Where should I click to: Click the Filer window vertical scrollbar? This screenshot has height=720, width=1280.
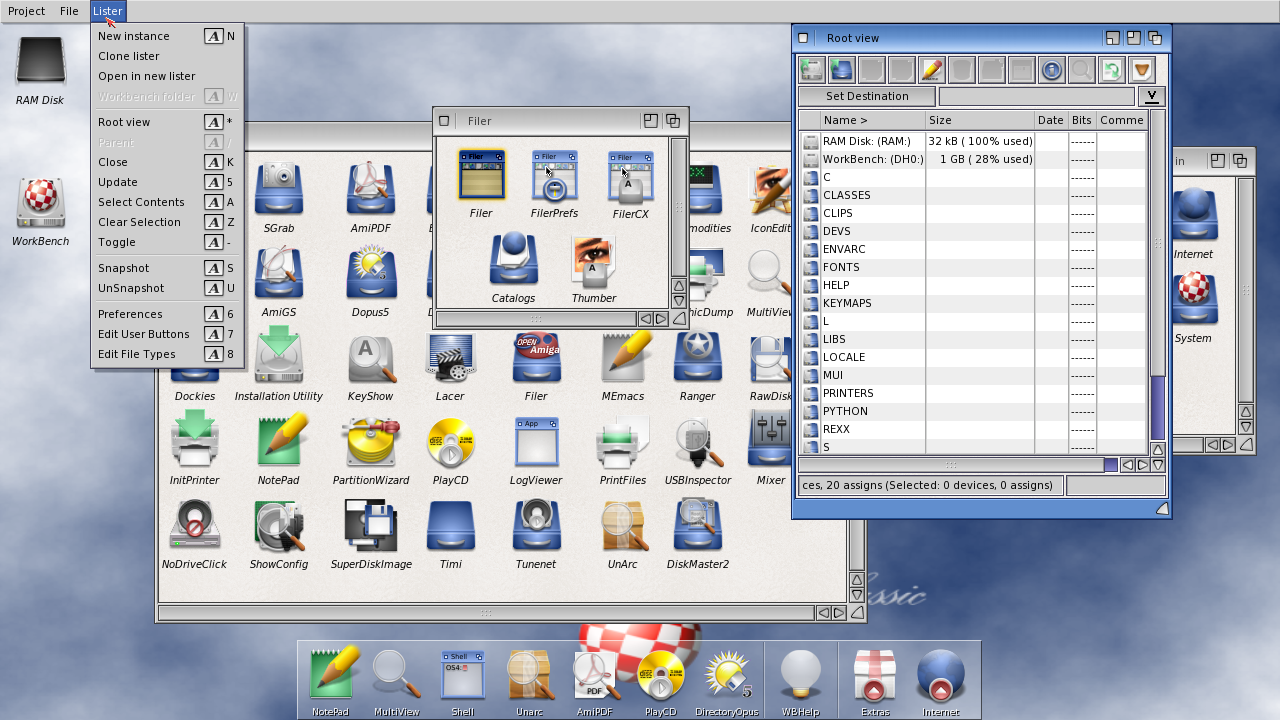click(x=679, y=207)
